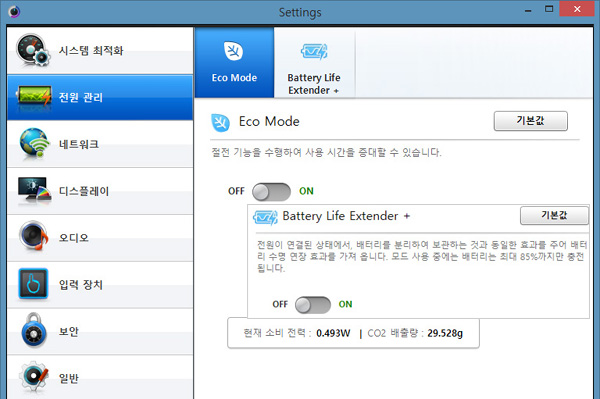Open the 입력 장치 touch icon
The image size is (600, 399).
tap(33, 283)
